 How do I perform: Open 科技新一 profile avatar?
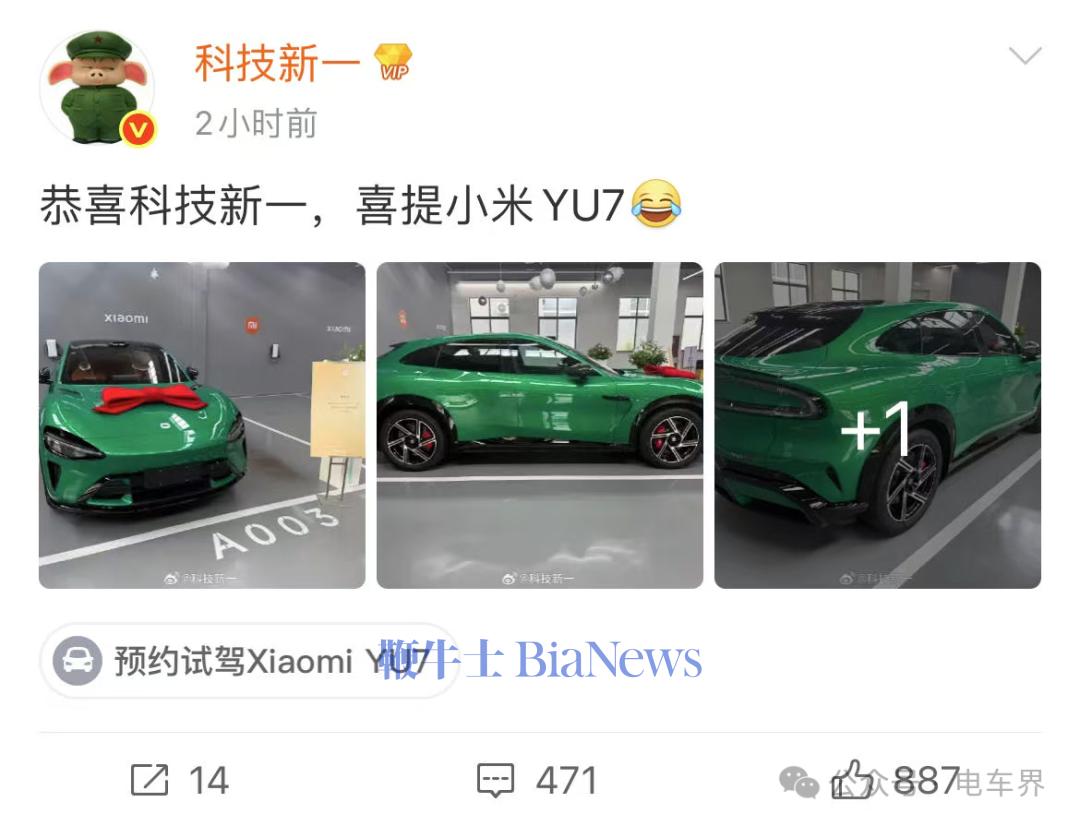pos(97,87)
